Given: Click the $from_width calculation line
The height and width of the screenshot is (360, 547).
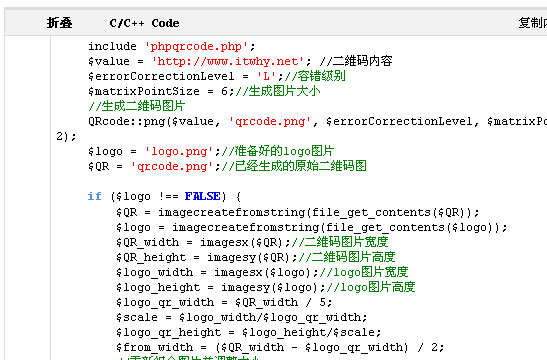Looking at the screenshot, I should pos(280,347).
